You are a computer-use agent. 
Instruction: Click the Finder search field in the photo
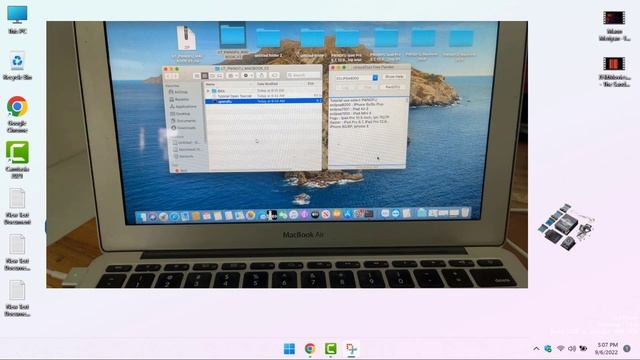coord(303,75)
